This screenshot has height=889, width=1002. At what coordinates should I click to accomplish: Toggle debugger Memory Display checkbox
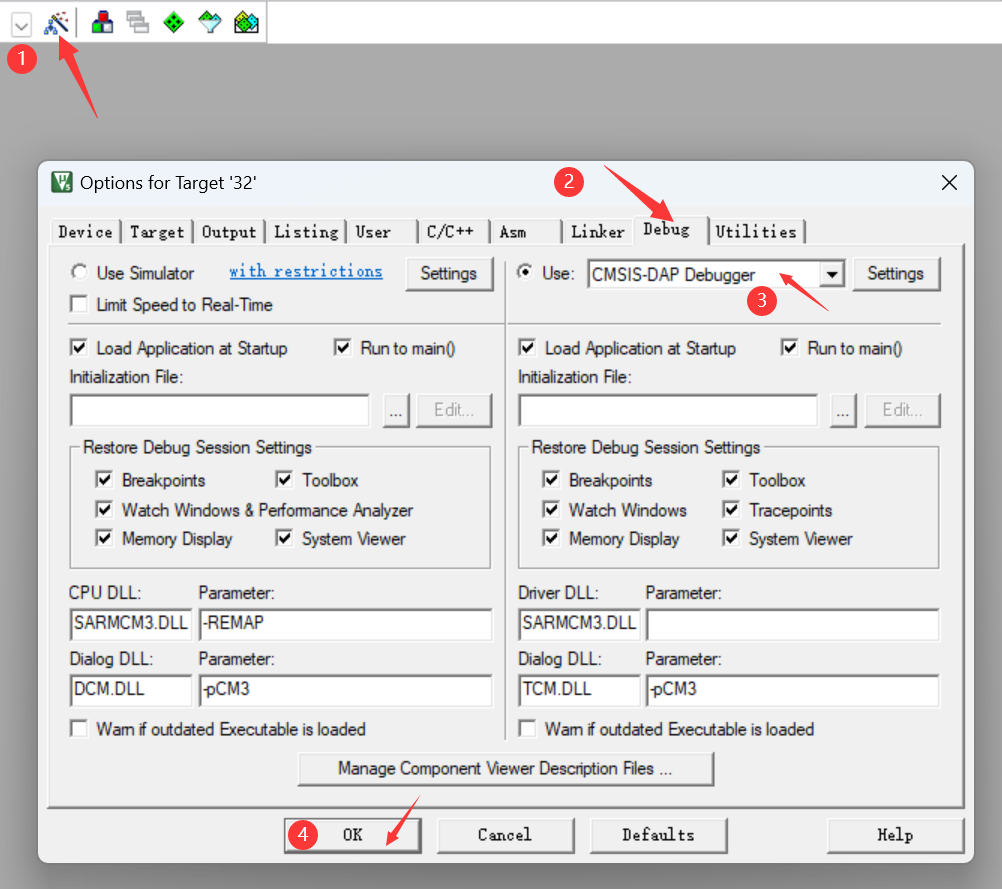click(551, 538)
